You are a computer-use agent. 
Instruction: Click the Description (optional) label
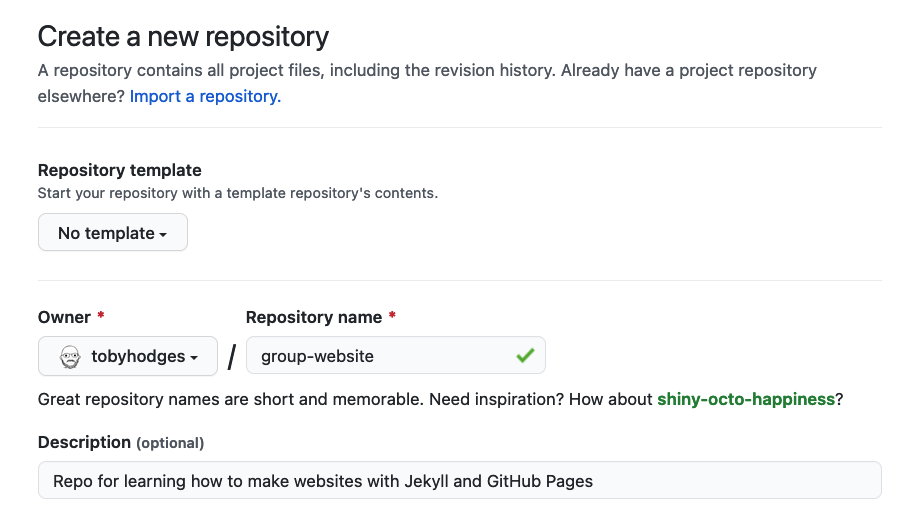(121, 442)
